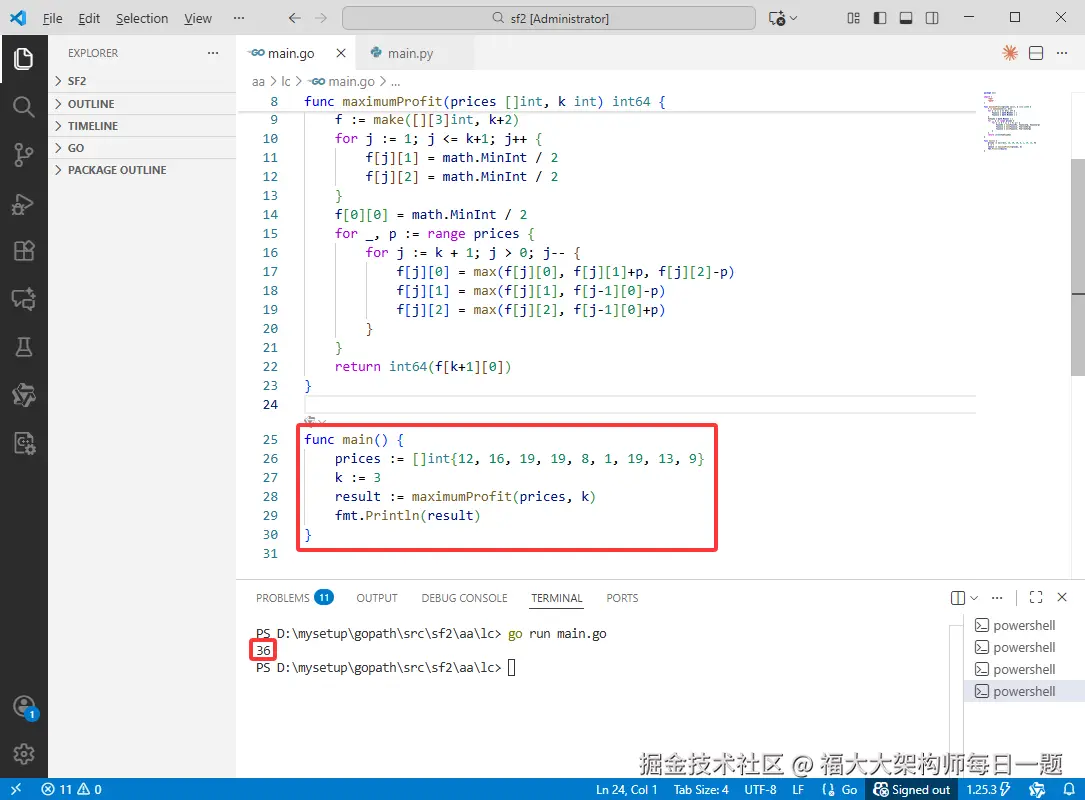Select the first powershell terminal entry
Image resolution: width=1085 pixels, height=800 pixels.
tap(1024, 626)
